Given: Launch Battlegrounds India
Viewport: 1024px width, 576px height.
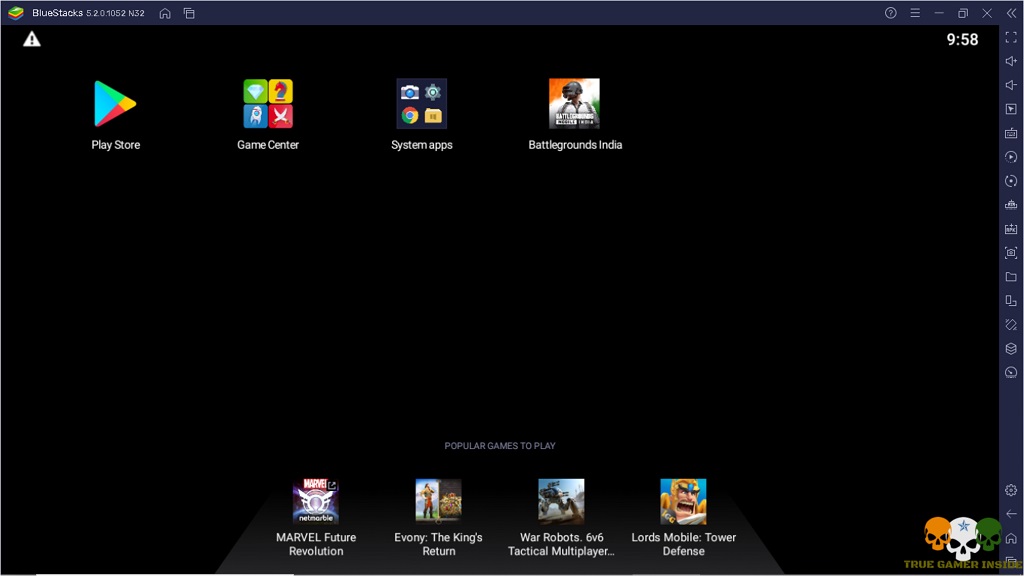Looking at the screenshot, I should click(x=574, y=101).
